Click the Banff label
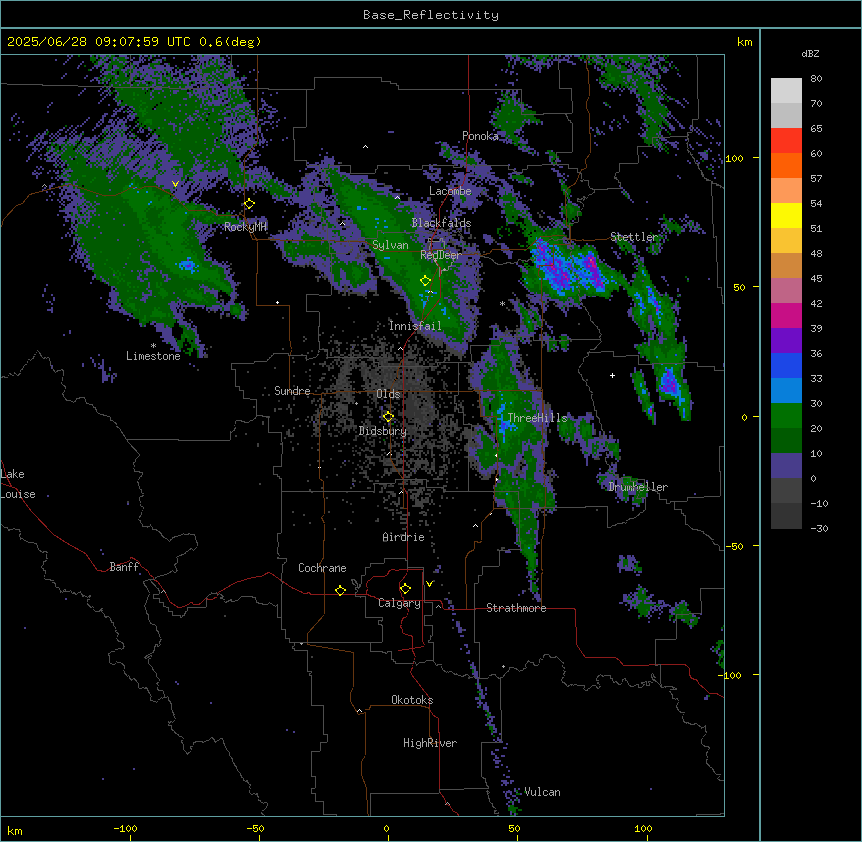 (124, 567)
